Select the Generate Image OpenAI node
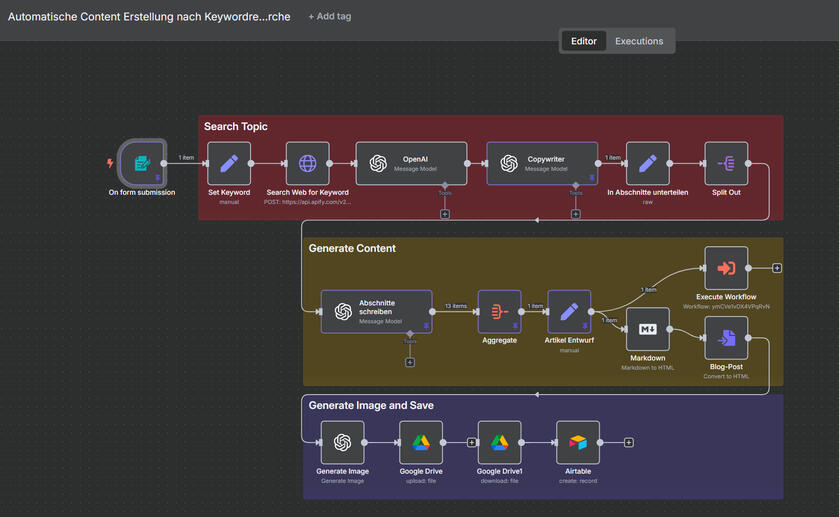 [342, 442]
